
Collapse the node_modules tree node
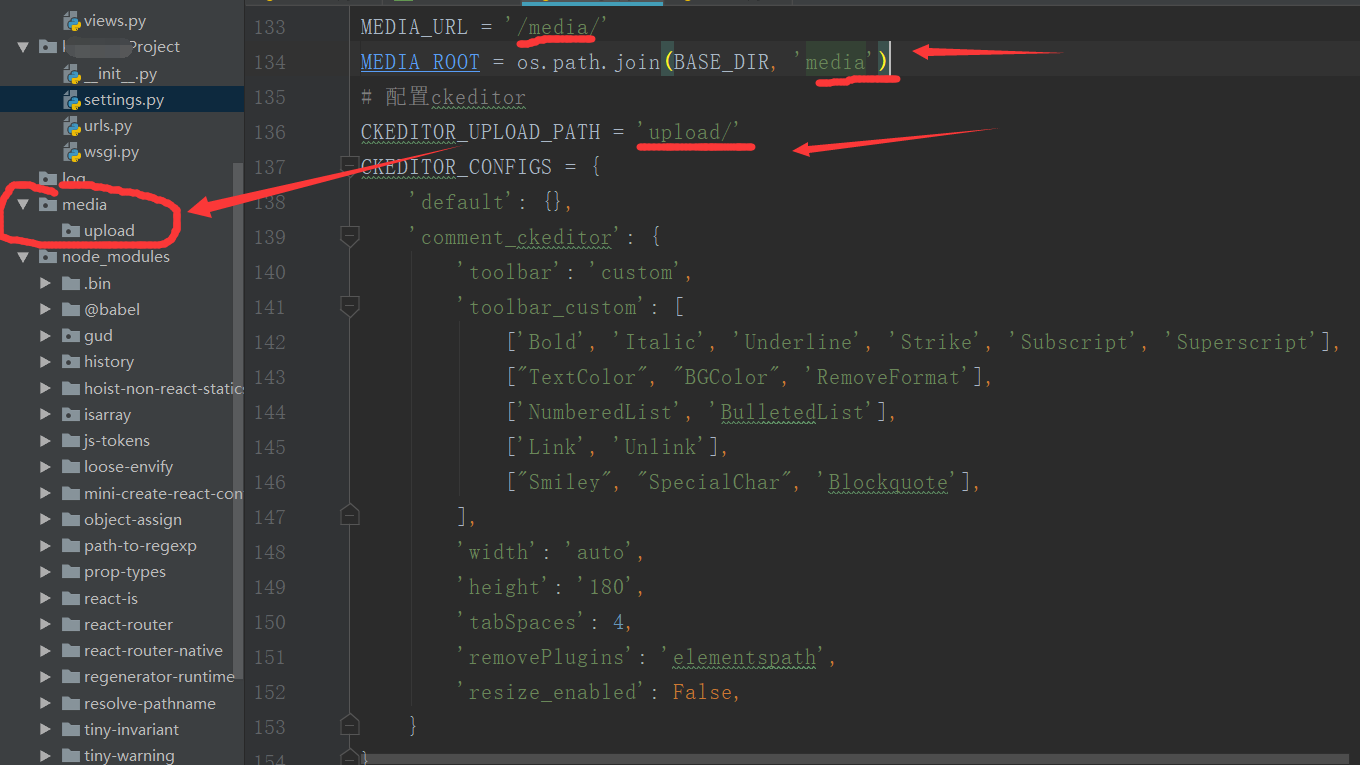click(24, 256)
